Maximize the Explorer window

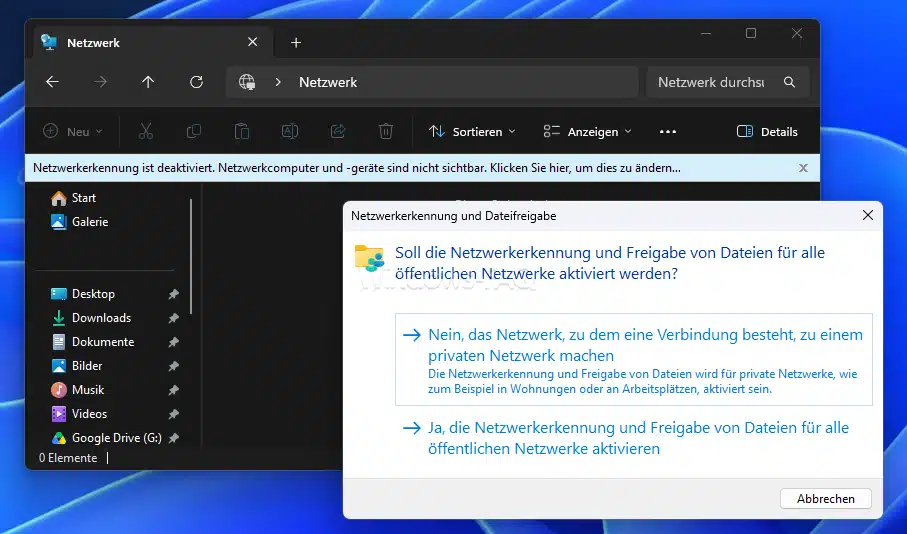point(751,34)
